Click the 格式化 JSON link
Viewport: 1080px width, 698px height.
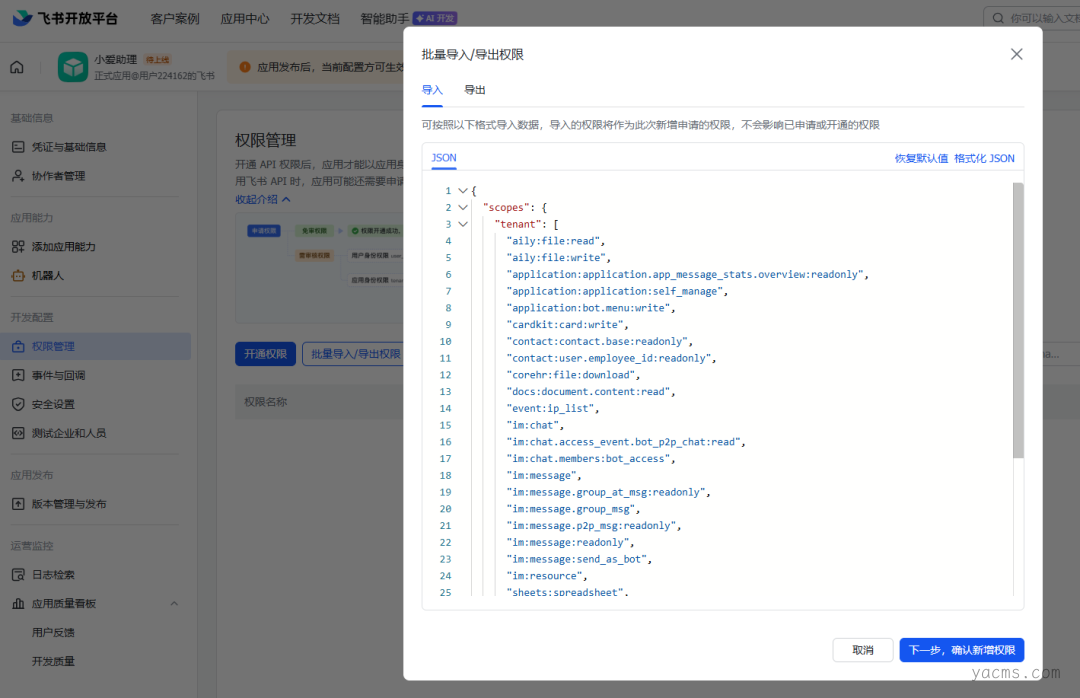[984, 158]
